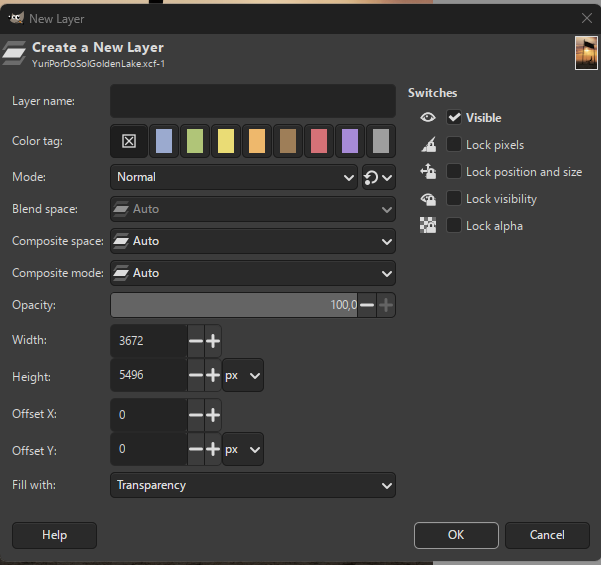Enable Lock pixels checkbox

click(455, 145)
